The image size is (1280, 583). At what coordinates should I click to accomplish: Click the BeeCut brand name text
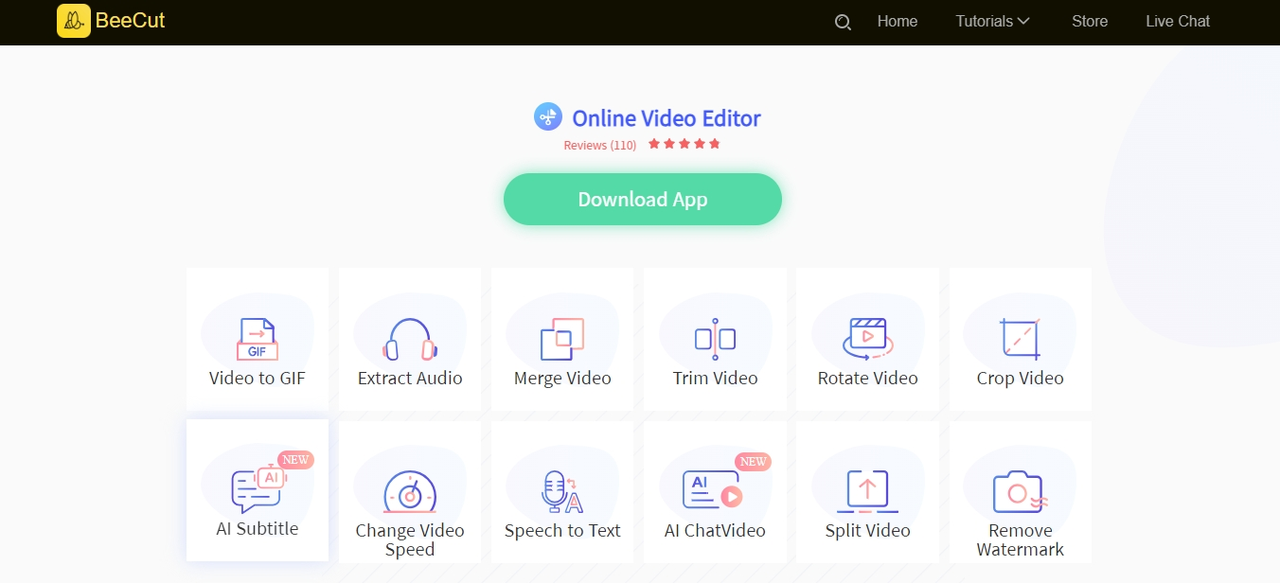[130, 21]
